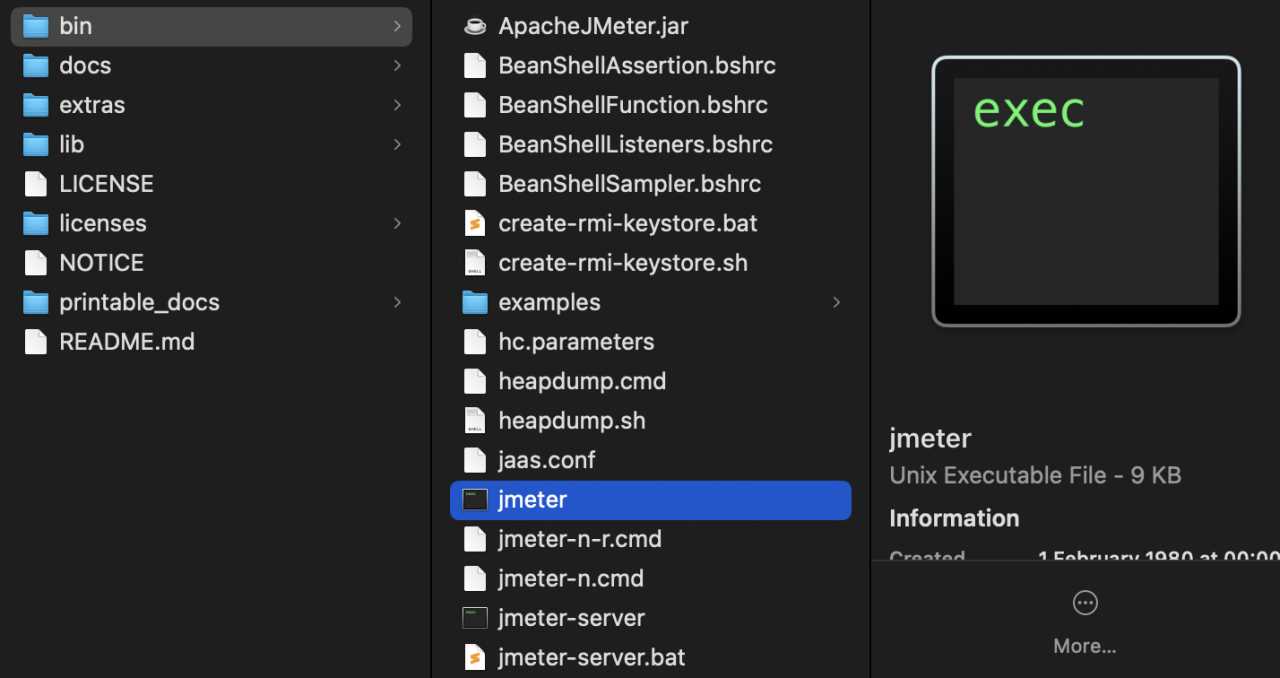This screenshot has width=1280, height=678.
Task: Click the jaas.conf document icon
Action: 475,460
